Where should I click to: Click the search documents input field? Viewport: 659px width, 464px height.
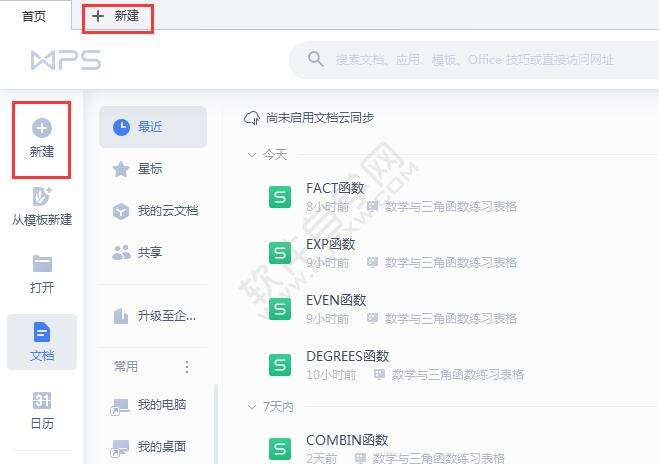pyautogui.click(x=475, y=60)
